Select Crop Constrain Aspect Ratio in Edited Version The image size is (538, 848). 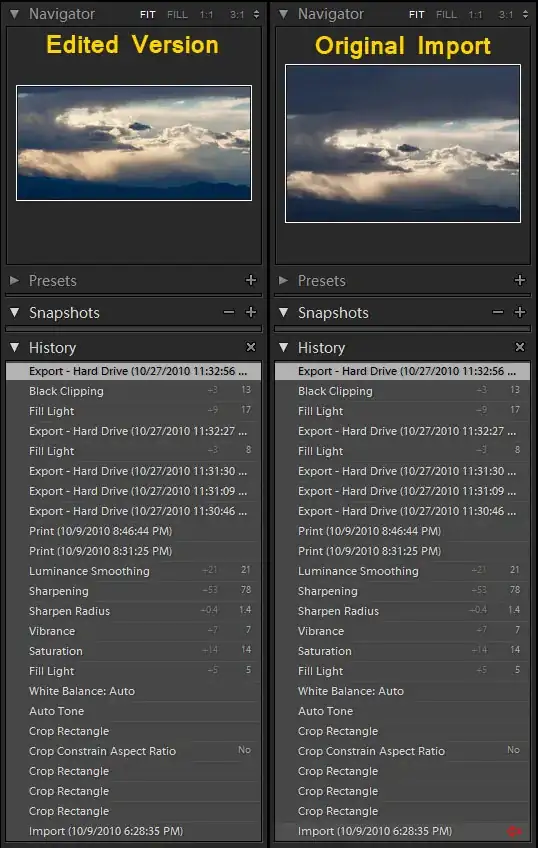click(x=134, y=751)
